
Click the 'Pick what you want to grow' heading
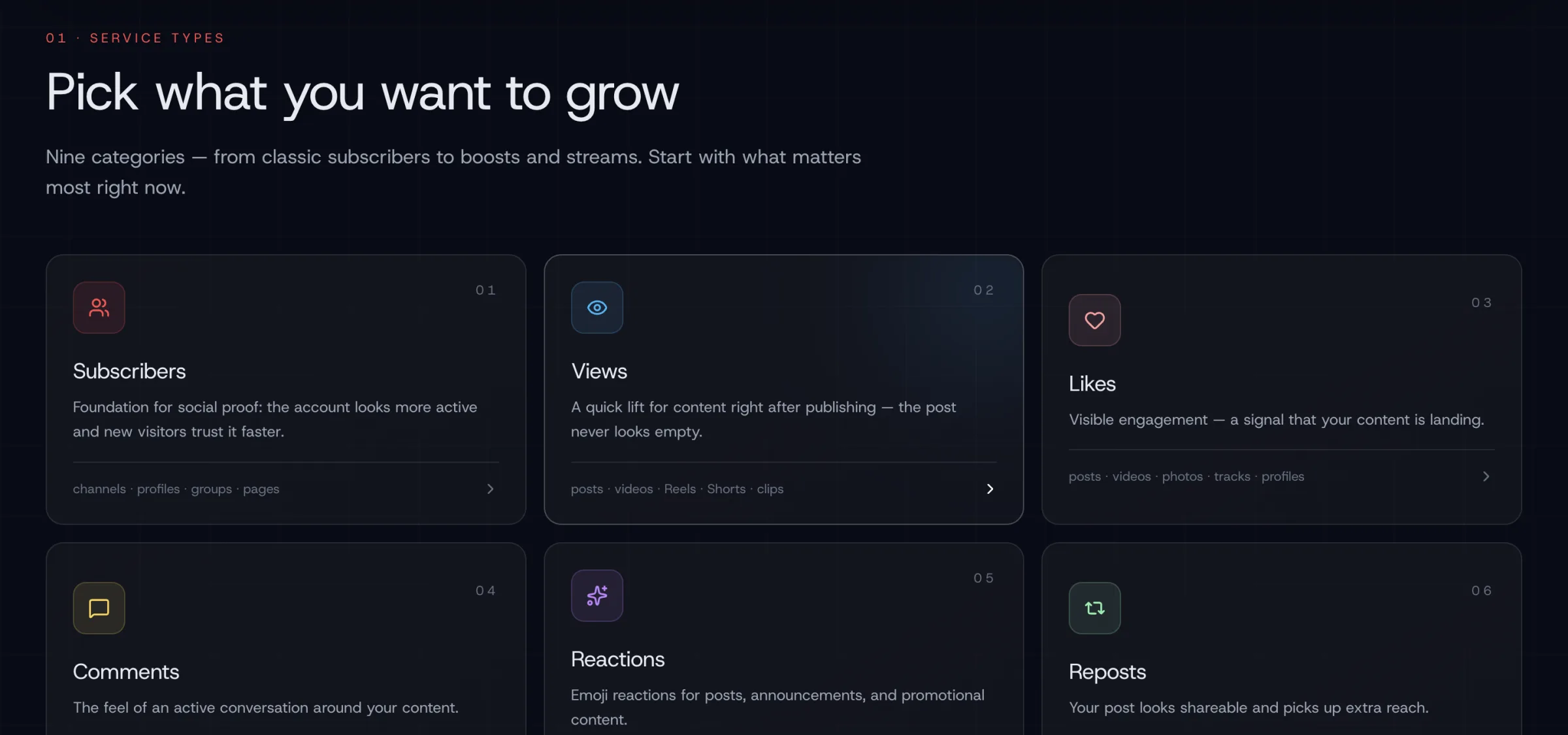coord(363,93)
